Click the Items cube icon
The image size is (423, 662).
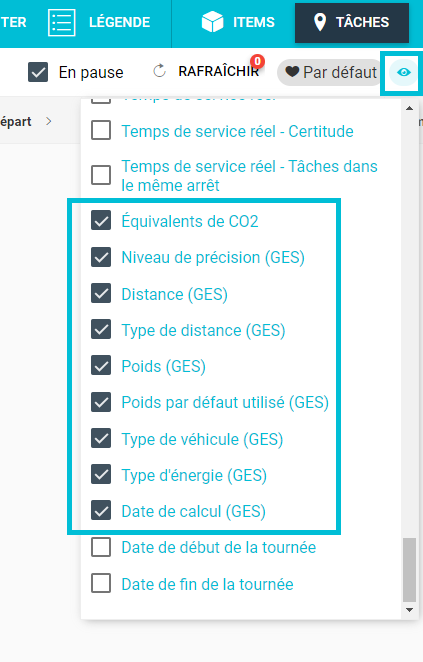[212, 22]
